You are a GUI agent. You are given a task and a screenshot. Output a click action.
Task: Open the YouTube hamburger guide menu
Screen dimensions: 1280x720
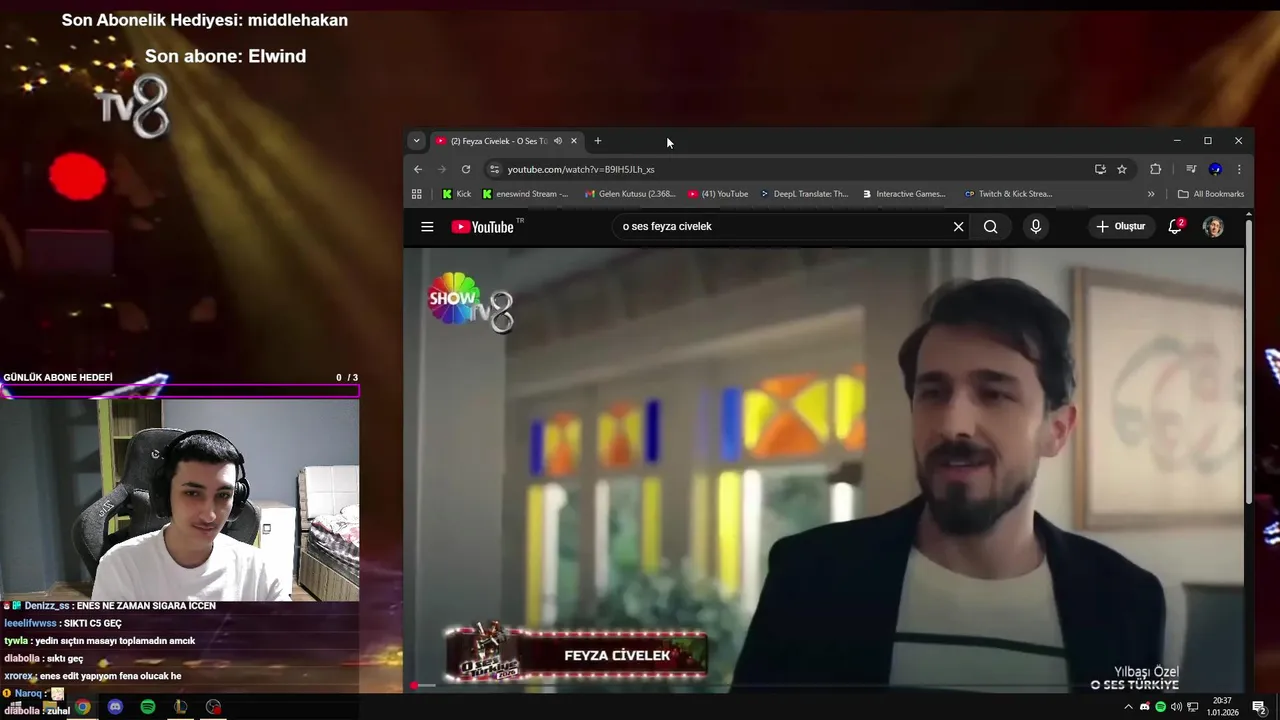(427, 227)
